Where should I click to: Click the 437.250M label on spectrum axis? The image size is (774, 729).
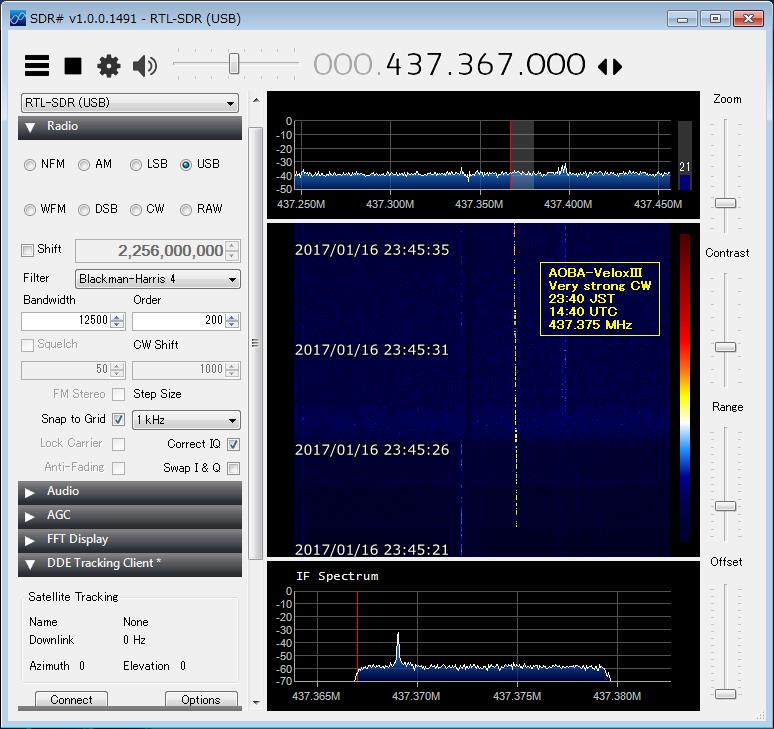[x=301, y=204]
